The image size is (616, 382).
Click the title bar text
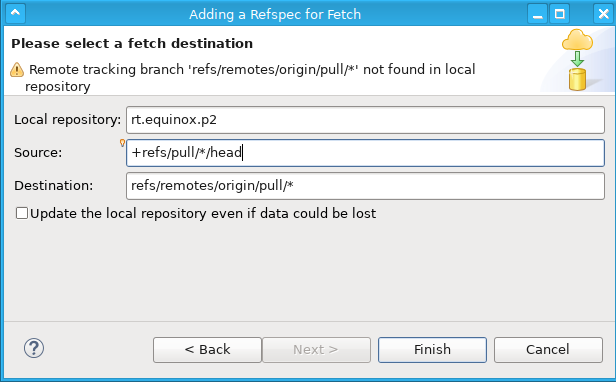pyautogui.click(x=275, y=15)
